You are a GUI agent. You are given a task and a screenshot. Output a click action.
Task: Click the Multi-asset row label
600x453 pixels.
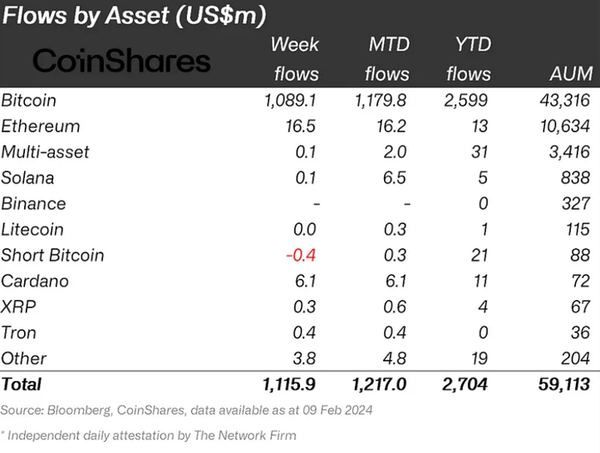click(46, 152)
